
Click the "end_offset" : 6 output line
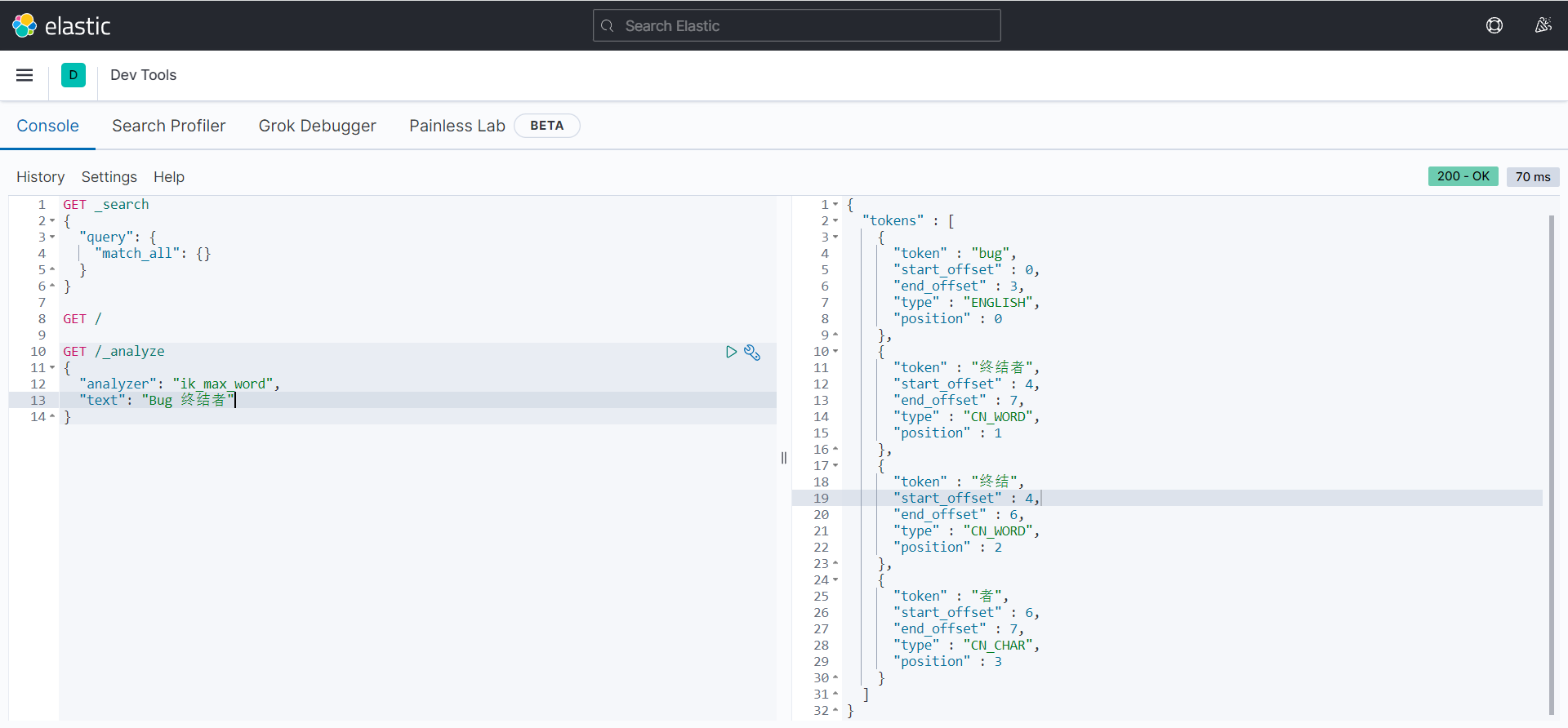(959, 515)
